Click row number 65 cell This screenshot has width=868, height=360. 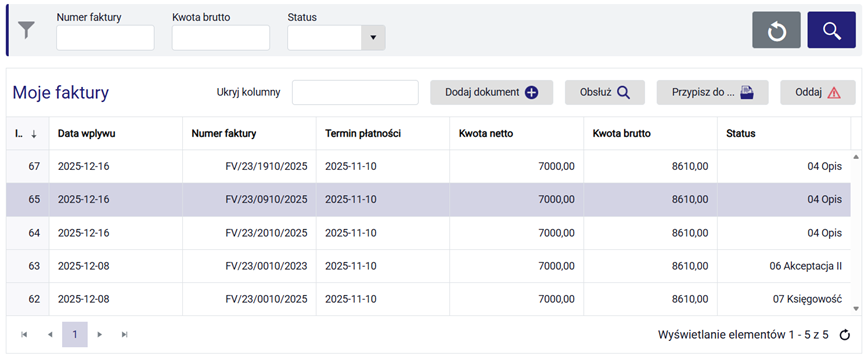(28, 199)
